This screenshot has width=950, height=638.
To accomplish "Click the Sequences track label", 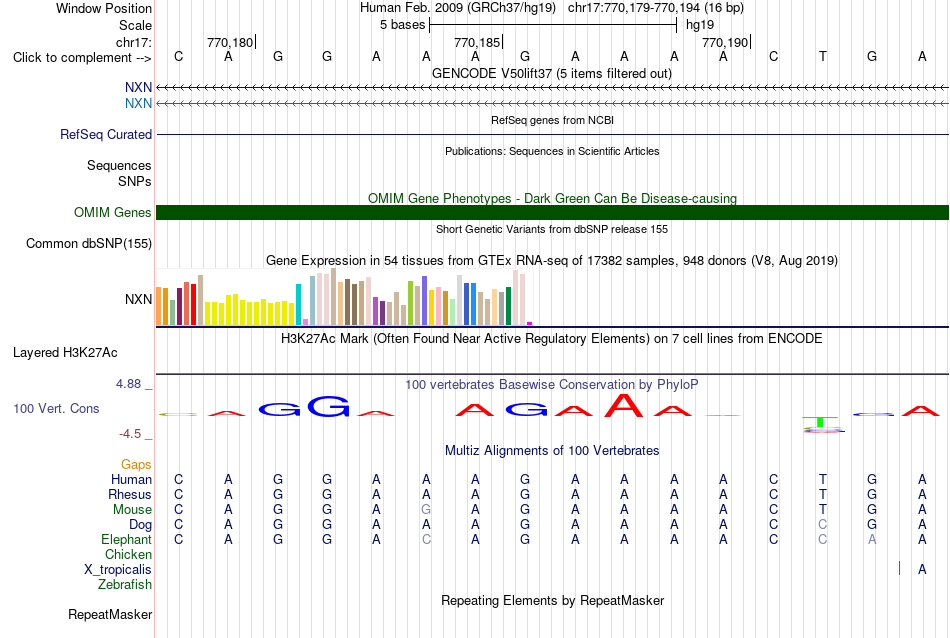I will (119, 165).
